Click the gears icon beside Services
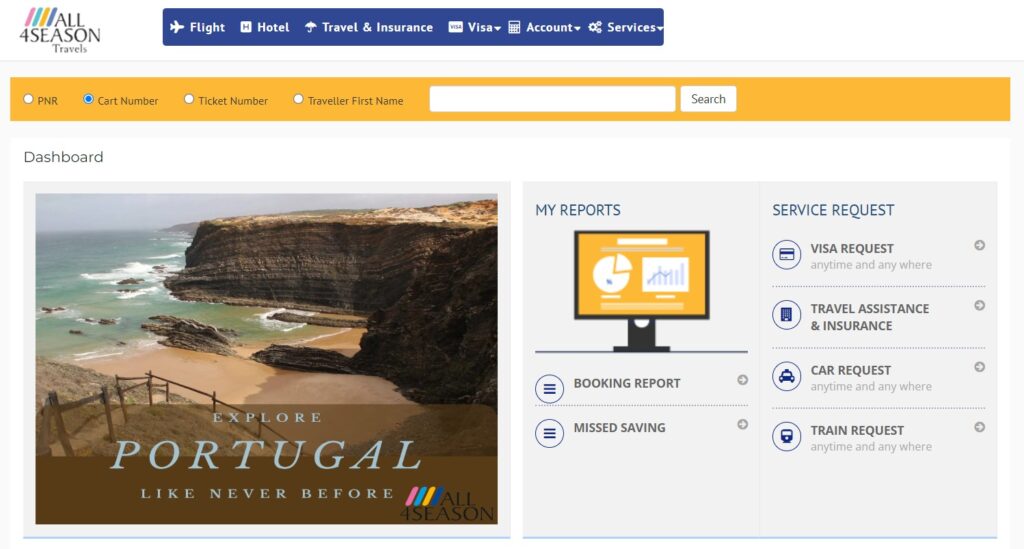Image resolution: width=1024 pixels, height=549 pixels. click(x=595, y=27)
